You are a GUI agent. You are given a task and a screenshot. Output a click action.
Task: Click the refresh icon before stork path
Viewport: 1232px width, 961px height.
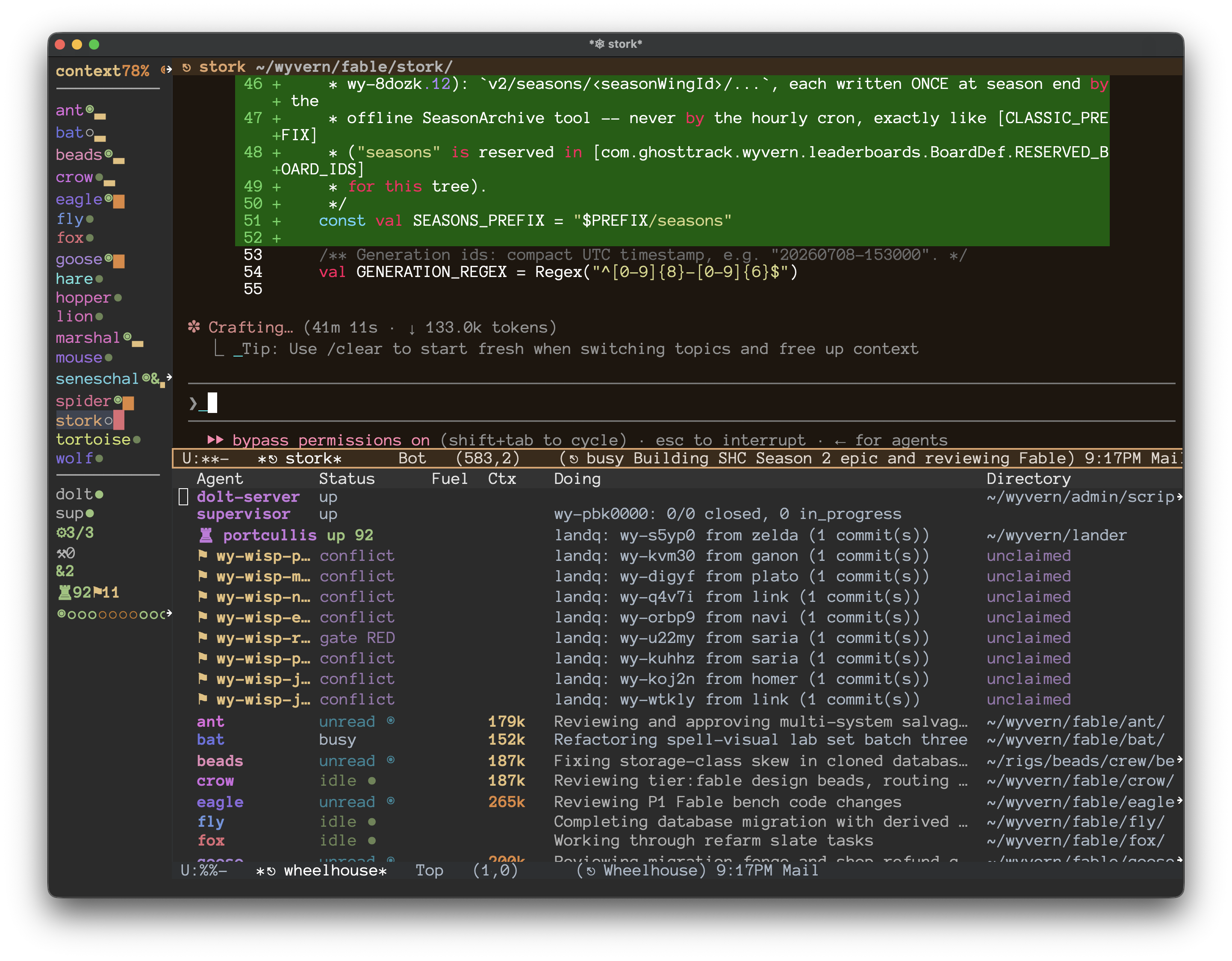(x=187, y=68)
